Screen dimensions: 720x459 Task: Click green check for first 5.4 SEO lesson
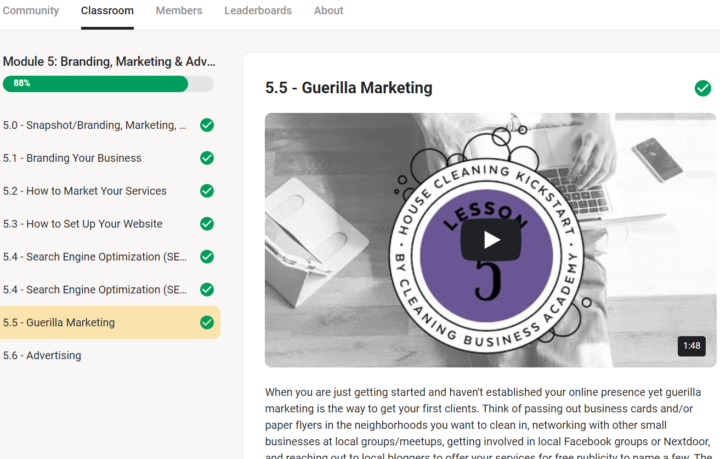[x=207, y=257]
